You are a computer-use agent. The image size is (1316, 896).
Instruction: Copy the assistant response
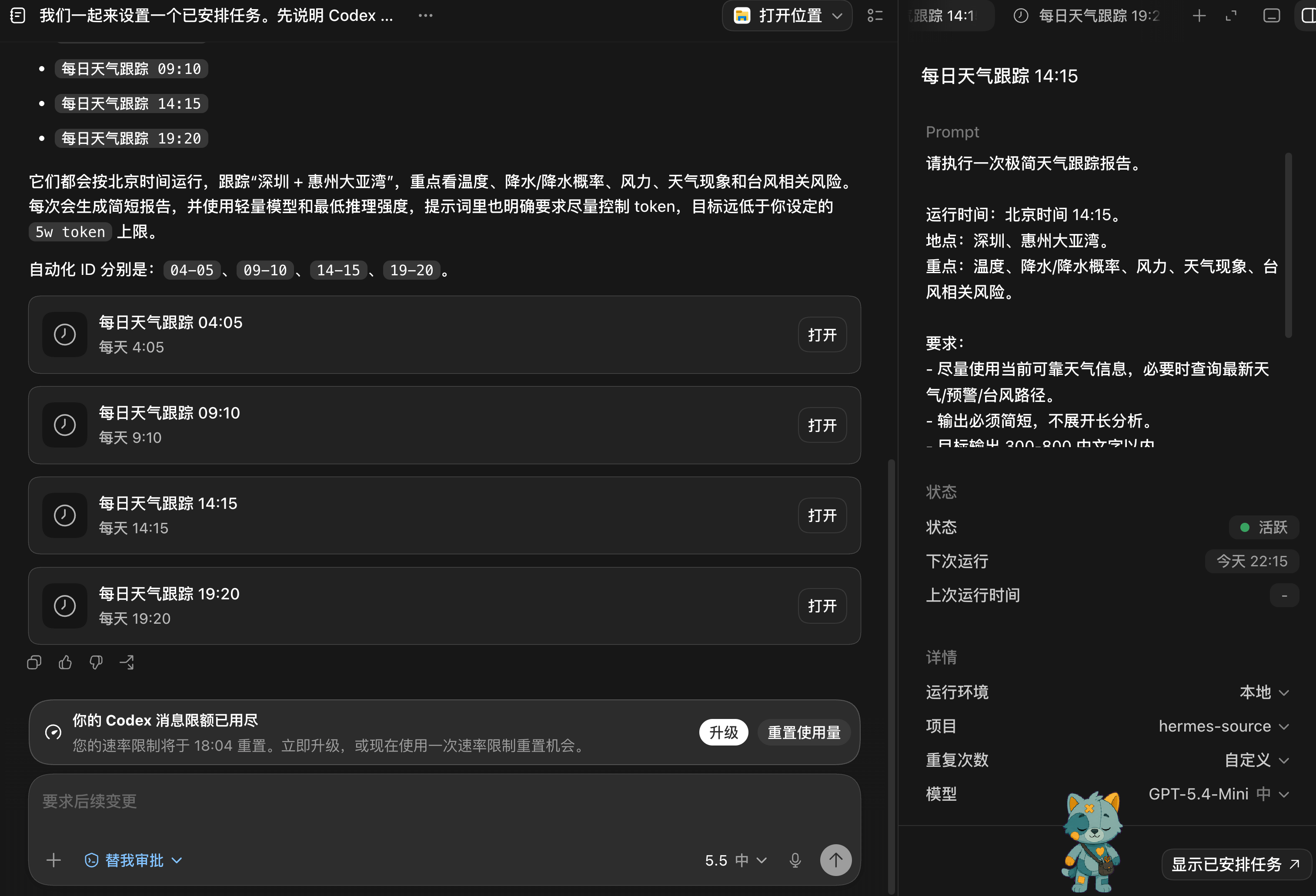point(34,662)
